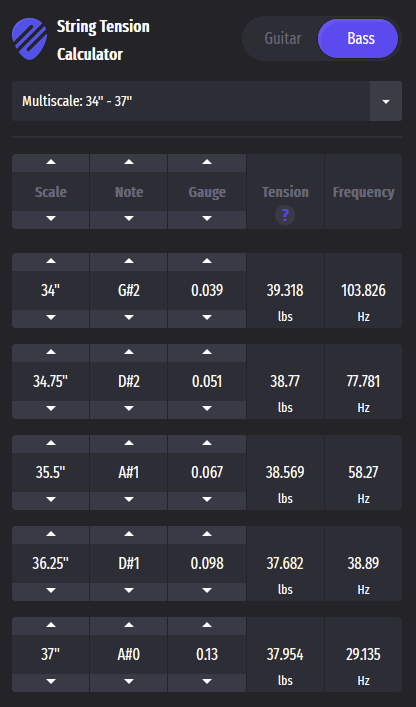Click the String Tension Calculator title
Viewport: 416px width, 707px height.
coord(103,41)
